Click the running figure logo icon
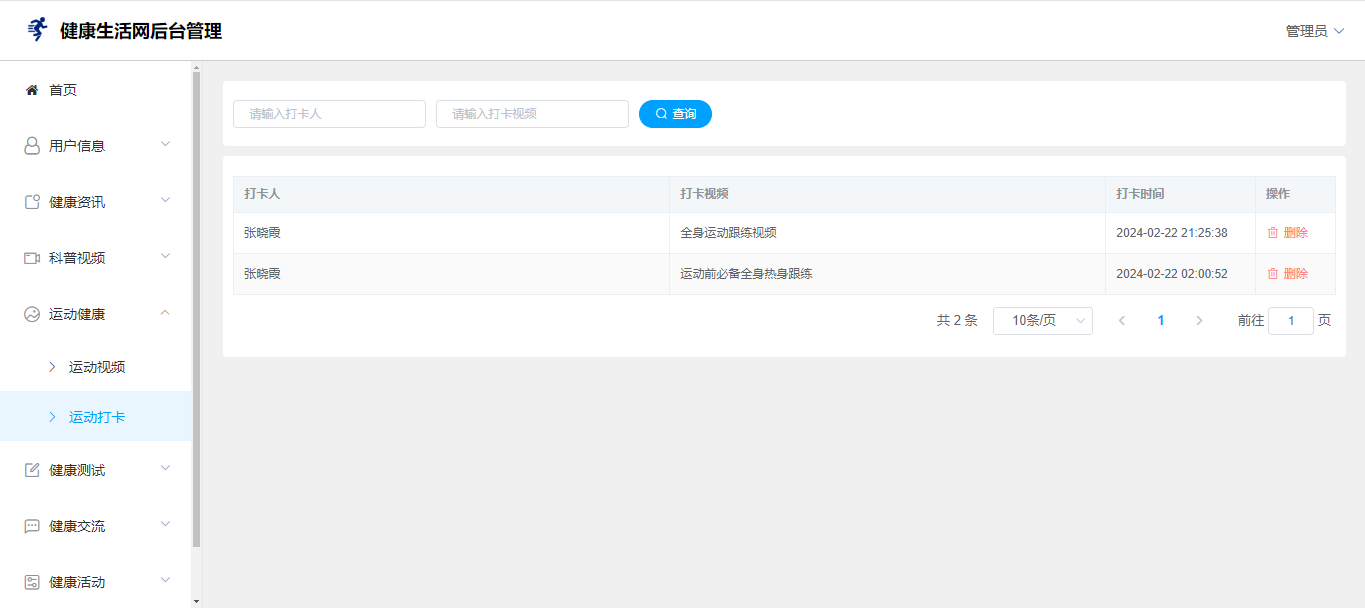The width and height of the screenshot is (1365, 608). point(37,30)
